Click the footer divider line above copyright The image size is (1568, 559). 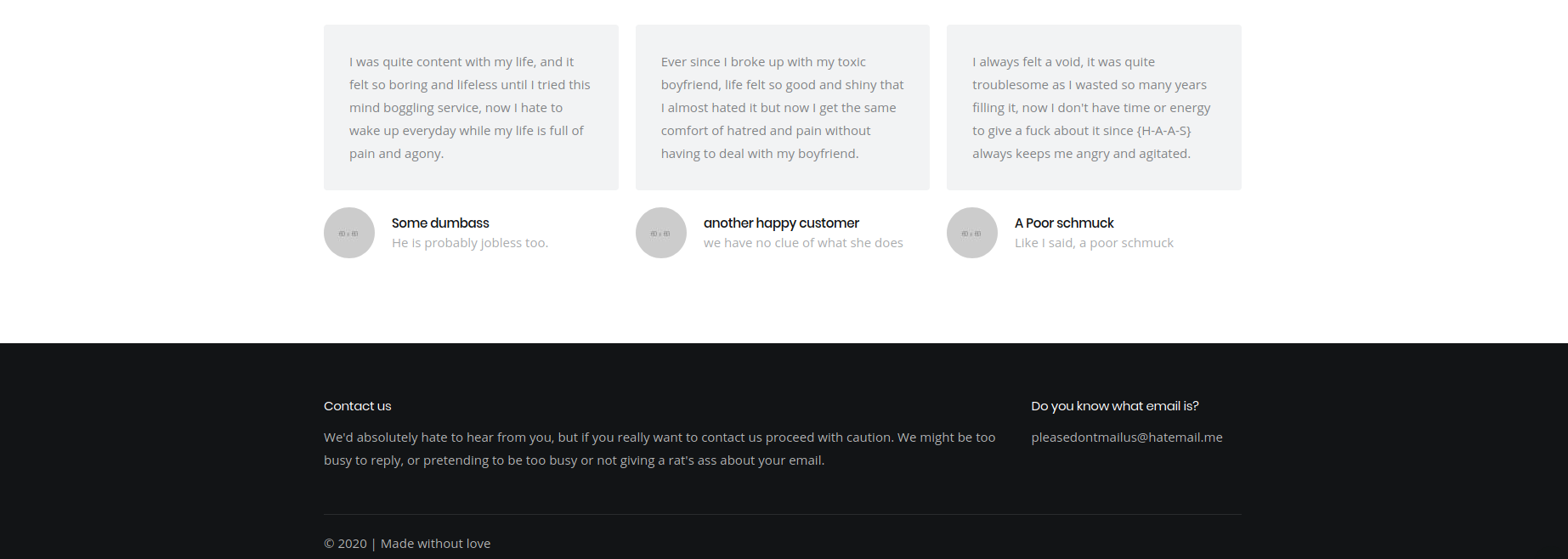click(x=783, y=514)
